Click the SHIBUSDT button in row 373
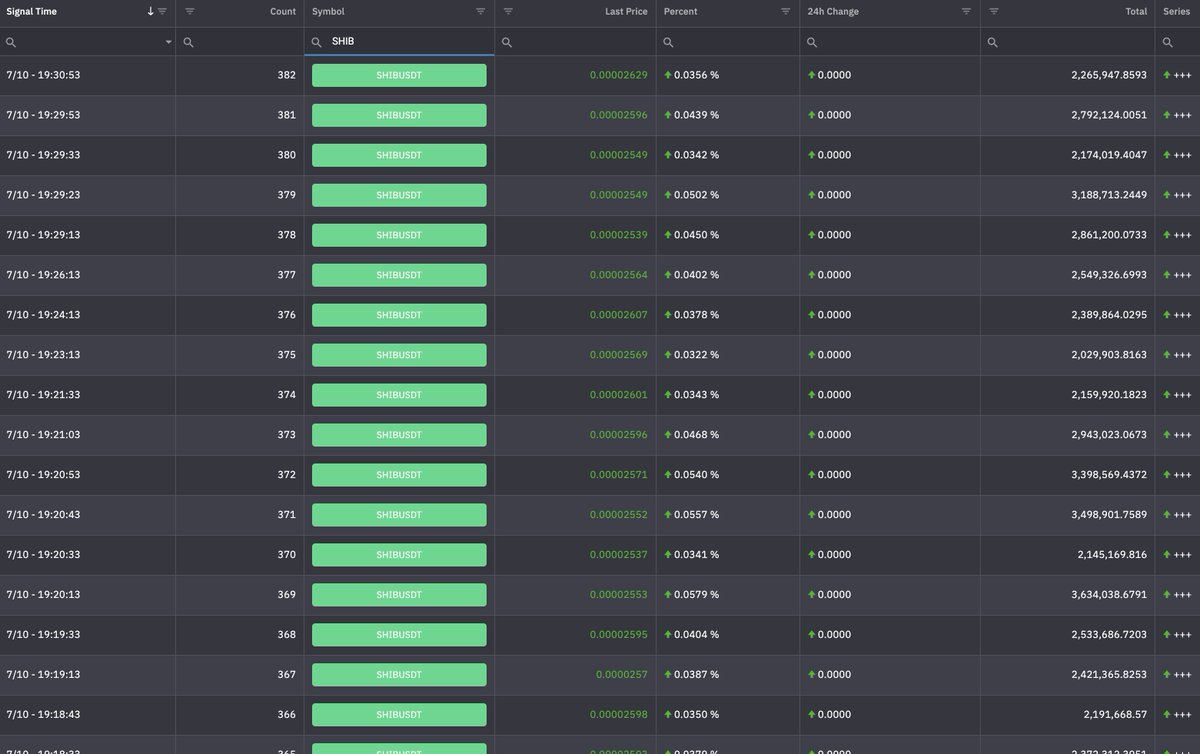1200x754 pixels. tap(399, 435)
